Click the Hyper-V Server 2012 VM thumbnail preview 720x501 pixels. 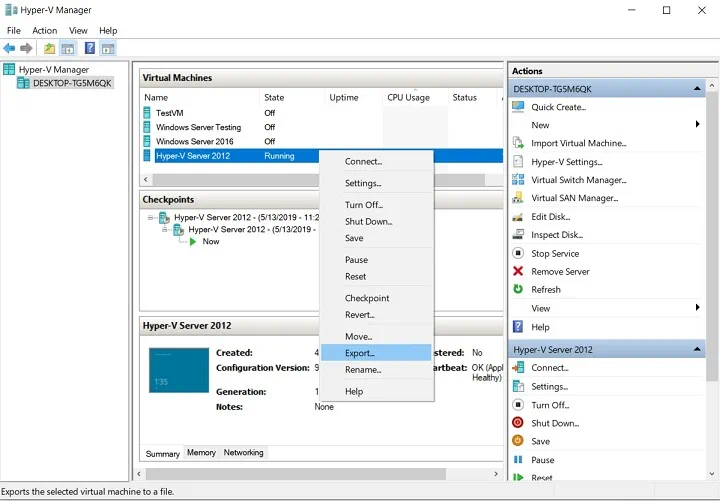tap(178, 370)
